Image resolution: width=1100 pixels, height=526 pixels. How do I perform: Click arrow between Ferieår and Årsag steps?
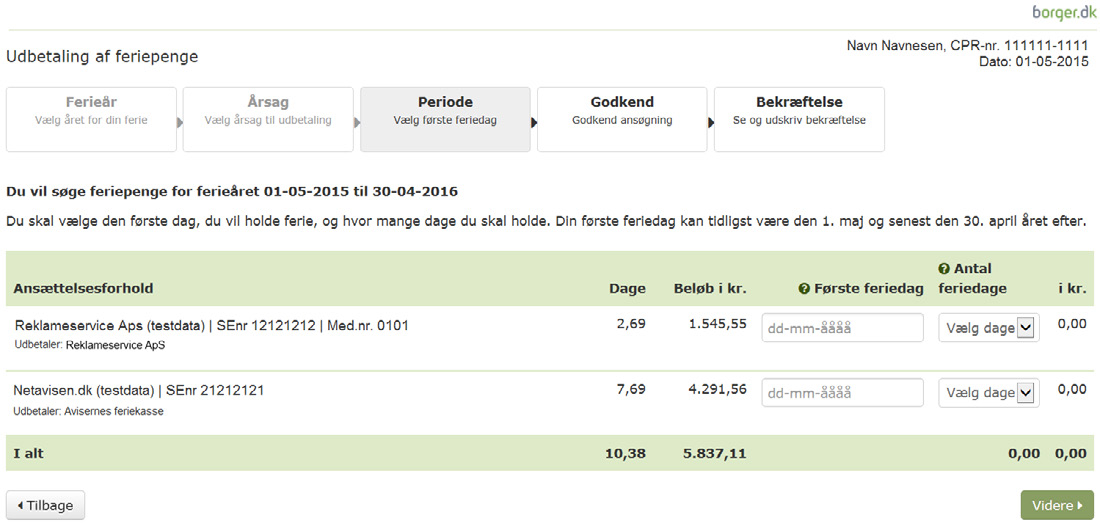click(x=180, y=123)
